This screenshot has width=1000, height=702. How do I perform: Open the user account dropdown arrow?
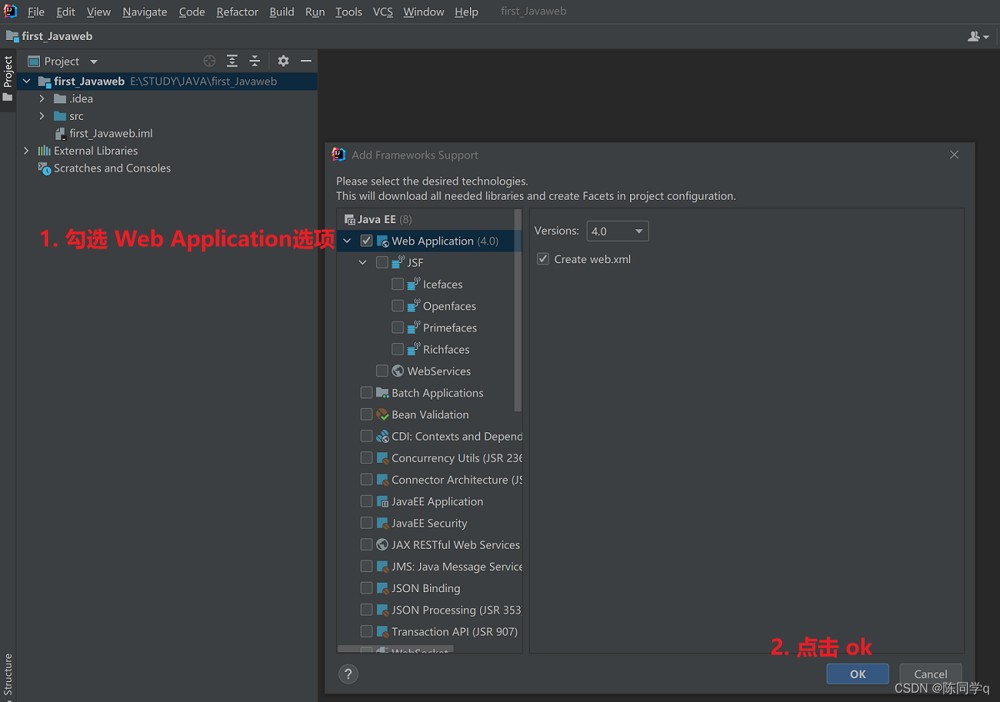pos(986,37)
